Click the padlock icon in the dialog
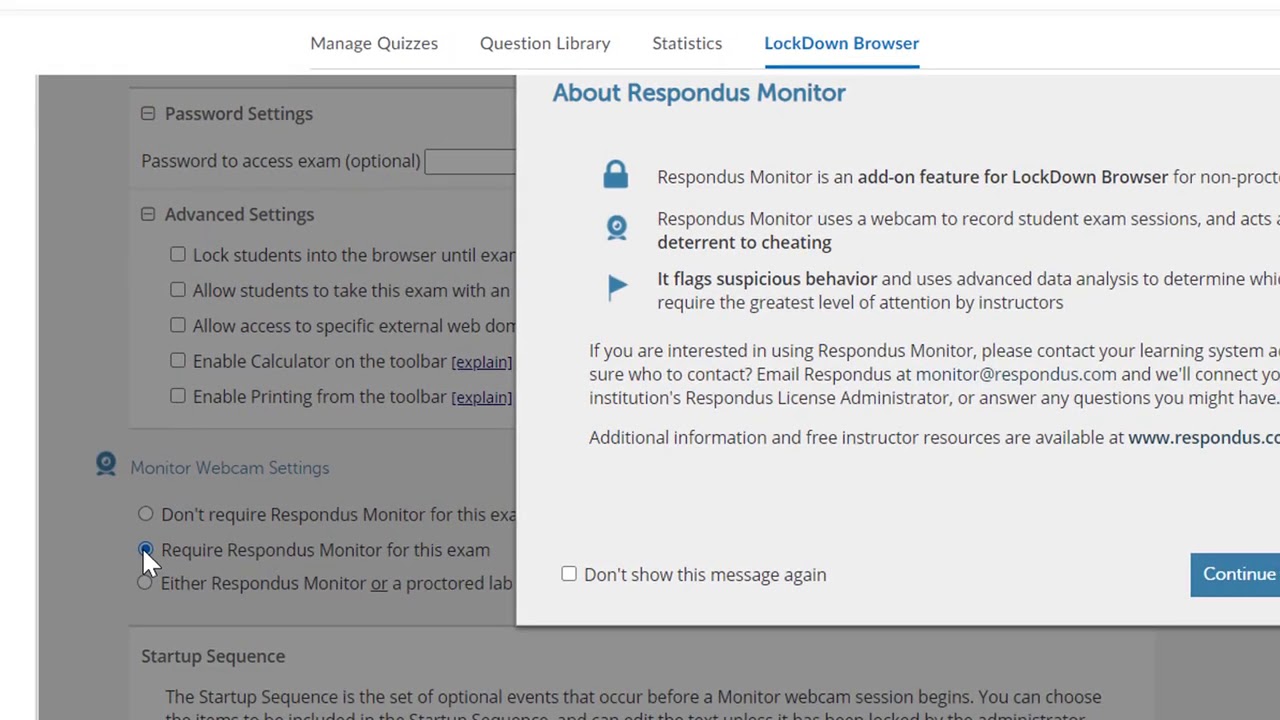 pyautogui.click(x=616, y=174)
